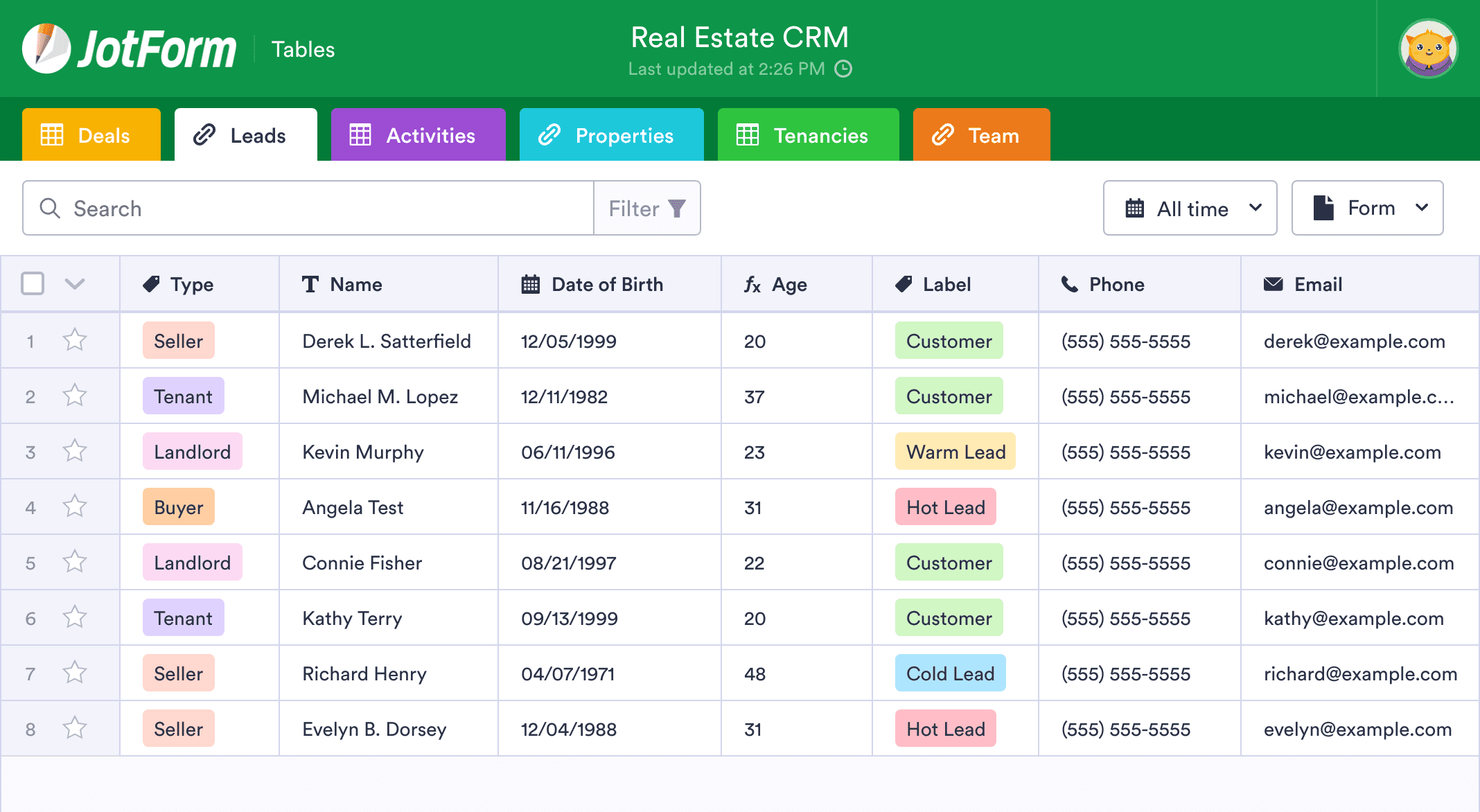The height and width of the screenshot is (812, 1480).
Task: Open the user avatar profile picture
Action: point(1428,48)
